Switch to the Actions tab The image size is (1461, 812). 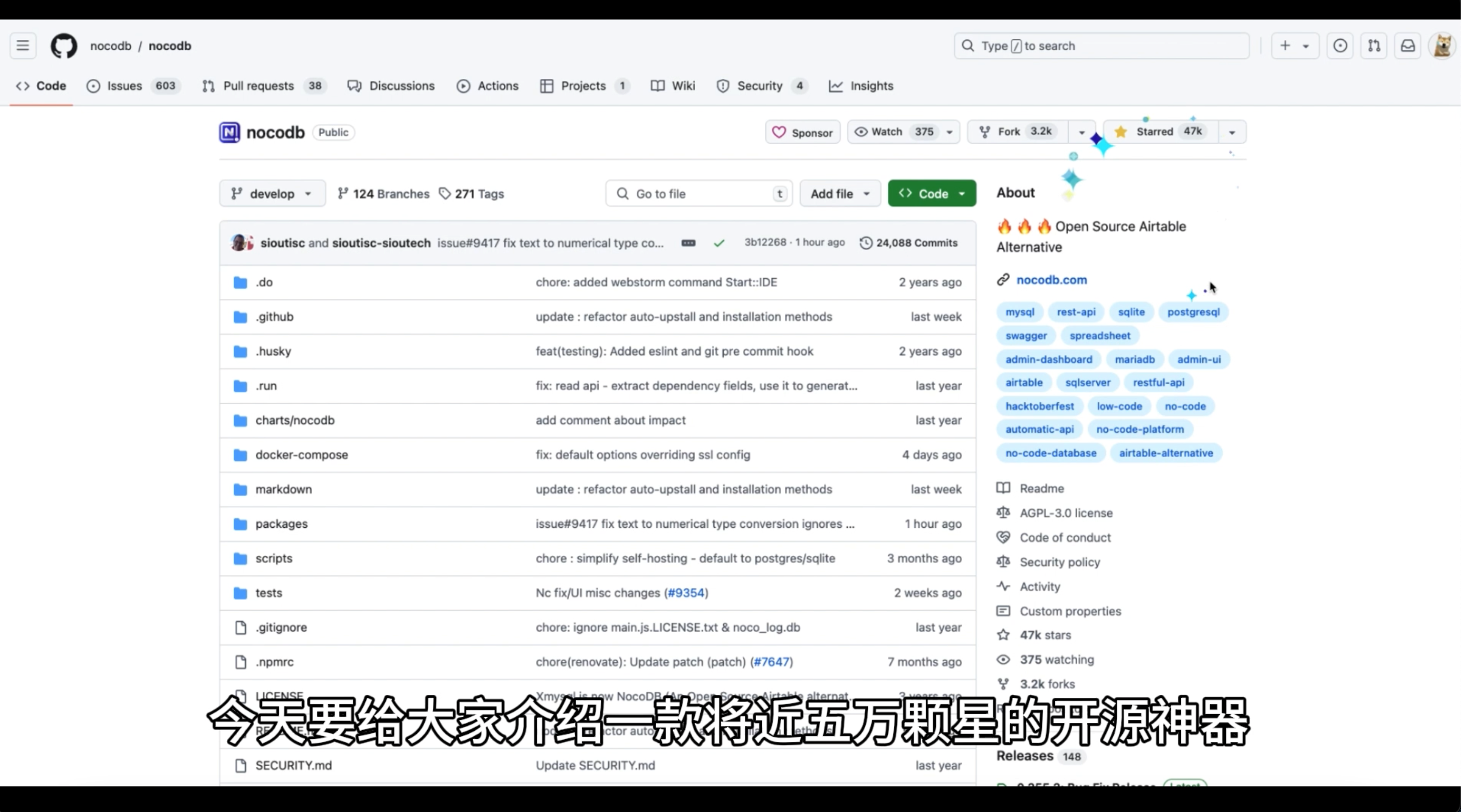(488, 86)
